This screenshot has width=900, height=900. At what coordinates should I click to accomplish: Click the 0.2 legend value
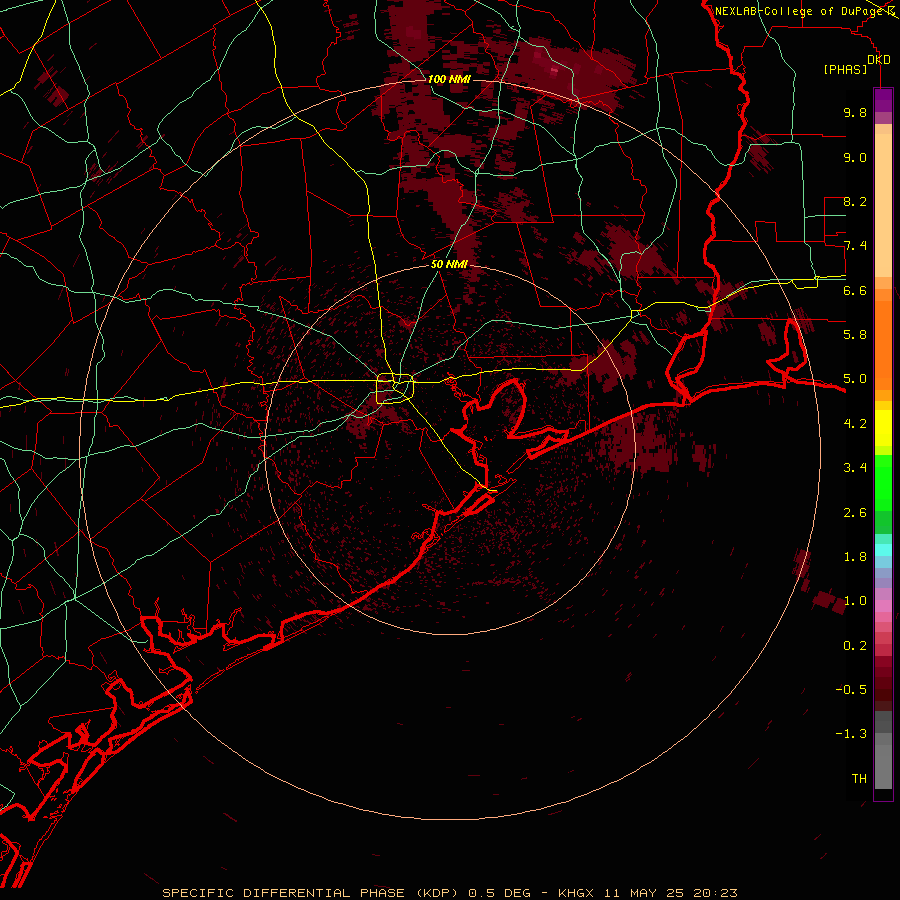[x=855, y=646]
